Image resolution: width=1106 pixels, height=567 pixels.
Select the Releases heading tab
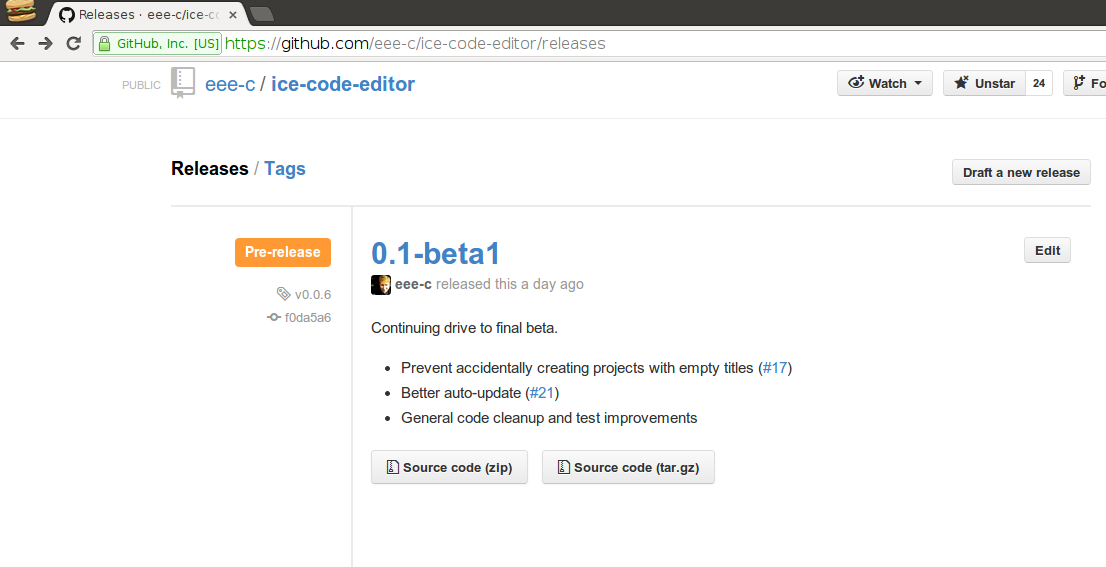[209, 169]
